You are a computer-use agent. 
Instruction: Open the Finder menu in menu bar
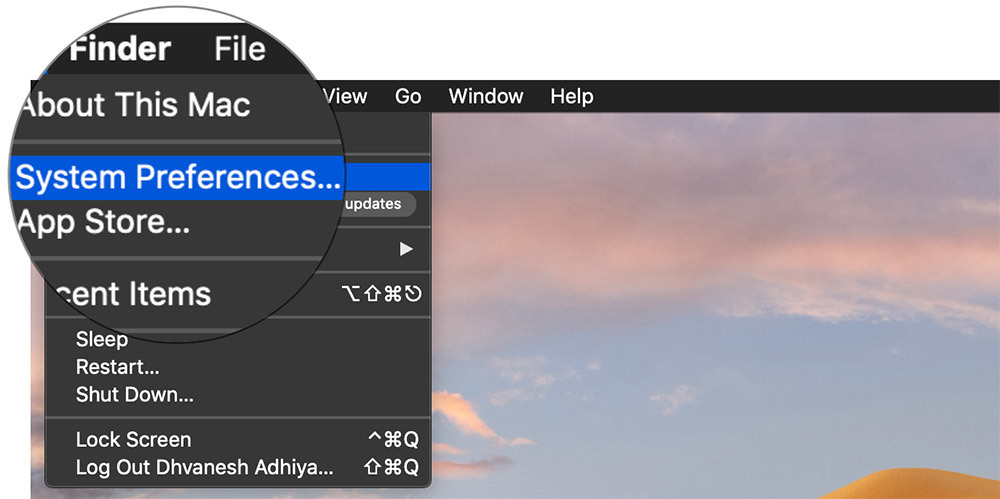(120, 49)
